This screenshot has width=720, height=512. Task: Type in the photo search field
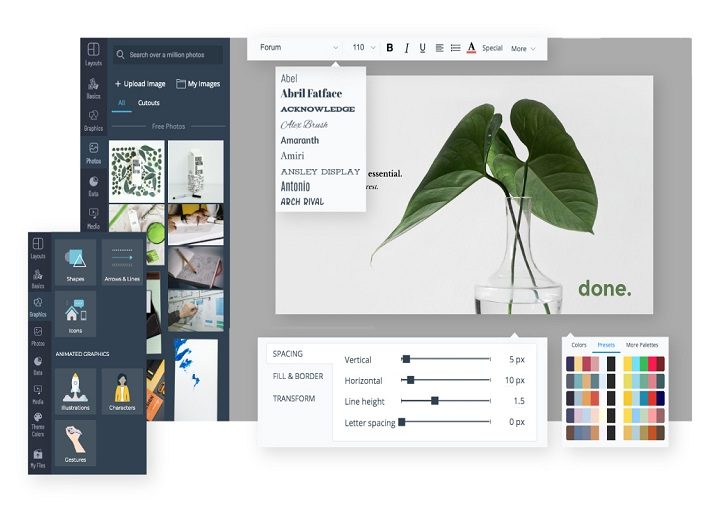[170, 55]
